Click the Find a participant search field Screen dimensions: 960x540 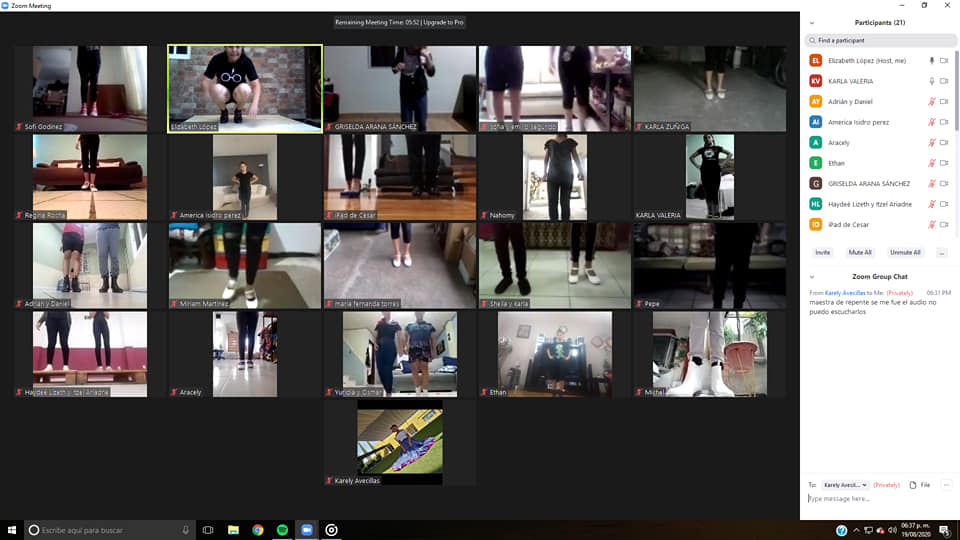[x=880, y=40]
